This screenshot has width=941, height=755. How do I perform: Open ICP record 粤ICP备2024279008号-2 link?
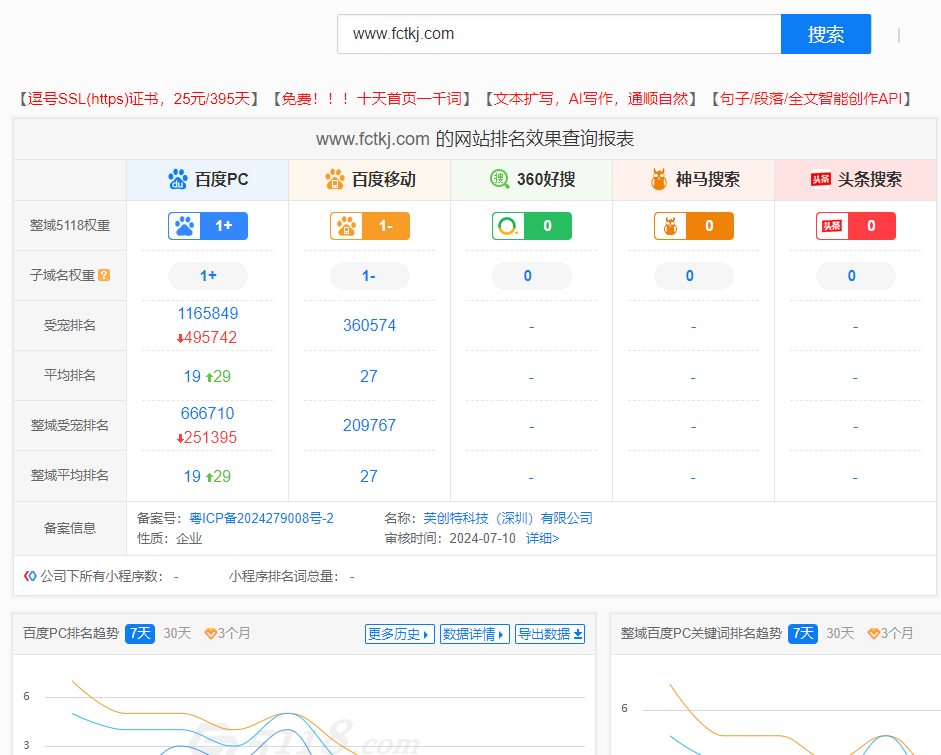(261, 519)
